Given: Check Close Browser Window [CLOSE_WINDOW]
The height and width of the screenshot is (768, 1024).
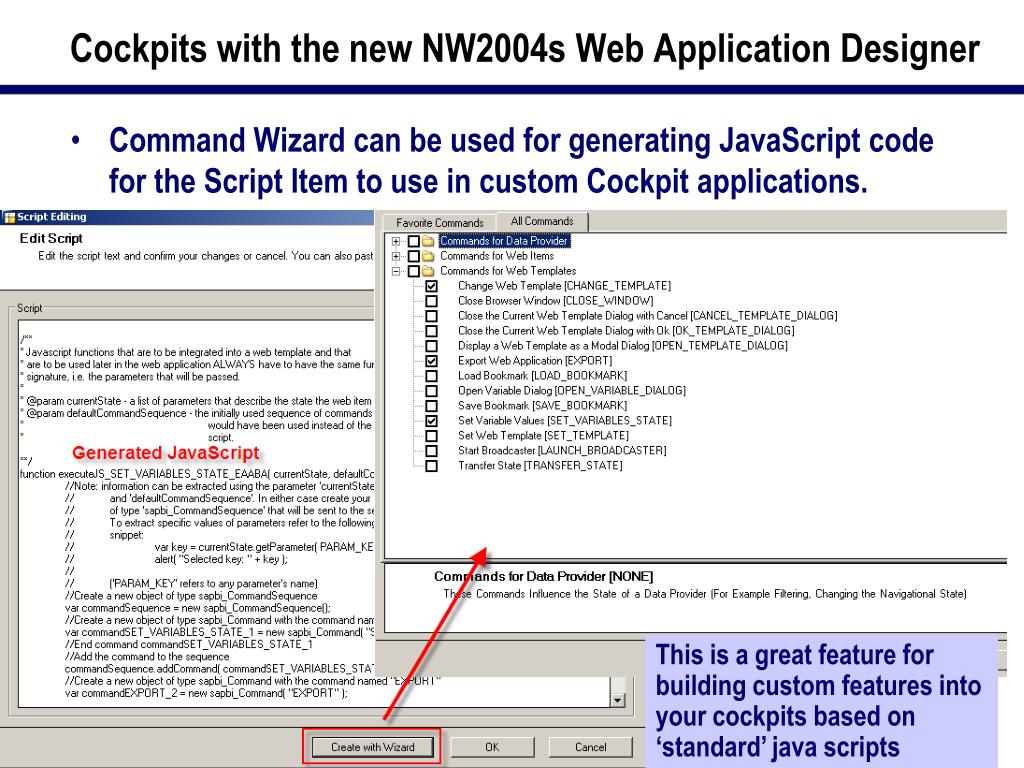Looking at the screenshot, I should (x=431, y=301).
